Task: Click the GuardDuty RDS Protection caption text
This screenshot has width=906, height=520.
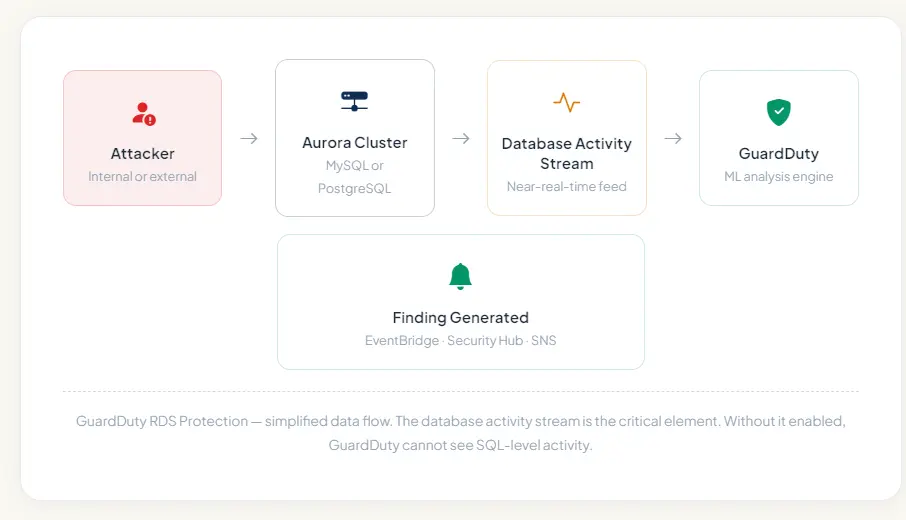Action: pyautogui.click(x=460, y=433)
